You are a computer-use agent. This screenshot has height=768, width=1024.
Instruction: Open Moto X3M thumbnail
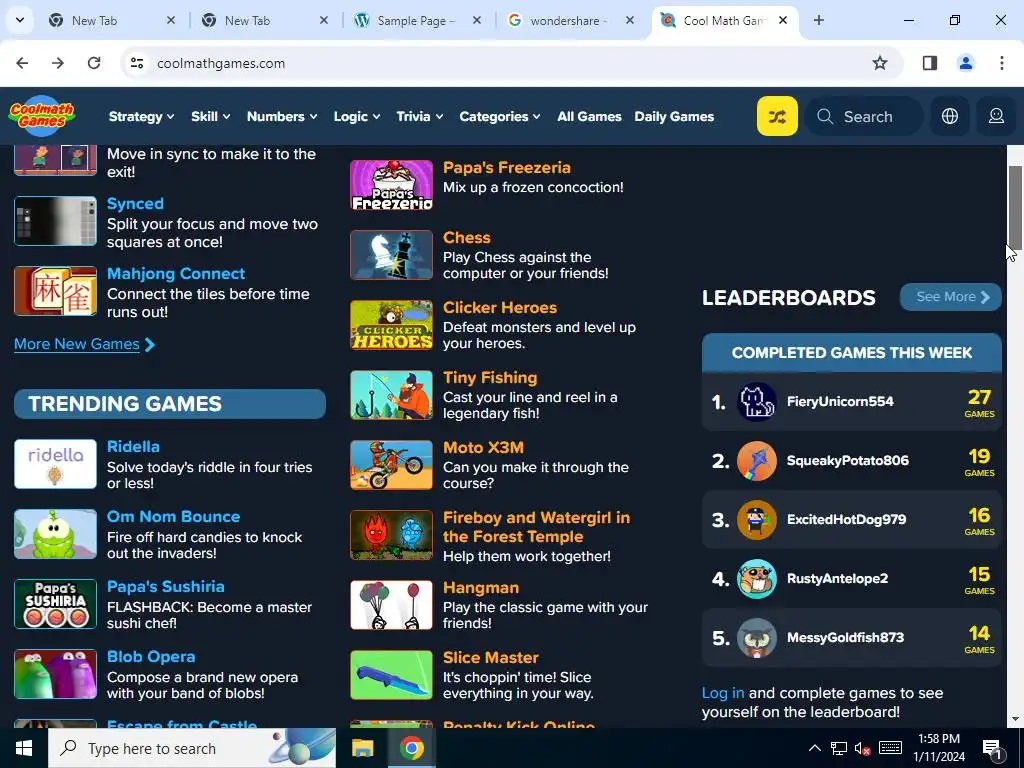[x=391, y=465]
